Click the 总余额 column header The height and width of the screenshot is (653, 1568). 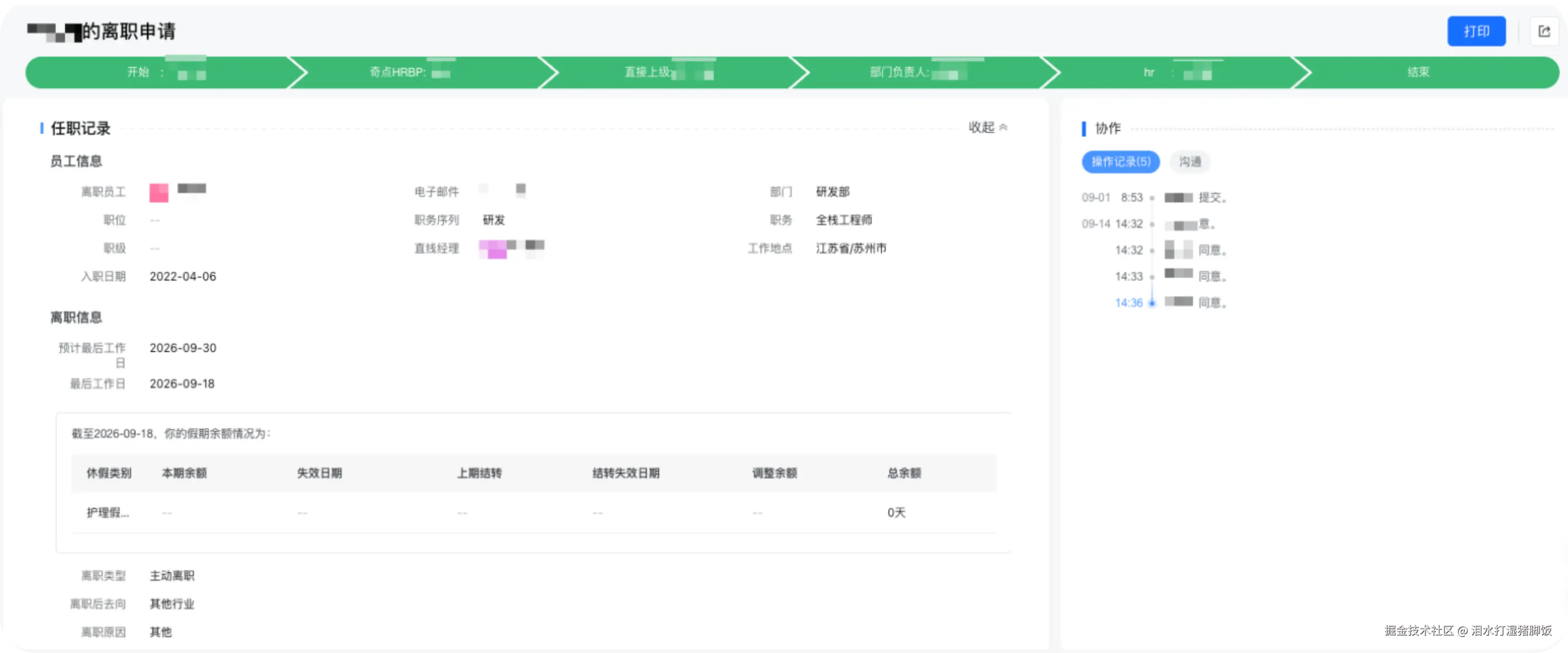point(904,473)
